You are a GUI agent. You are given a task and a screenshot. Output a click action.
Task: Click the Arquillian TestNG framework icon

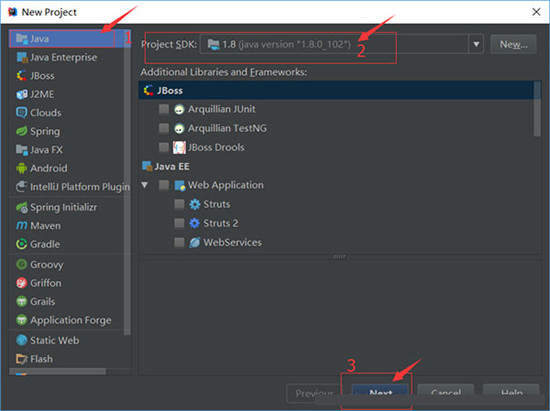point(179,128)
